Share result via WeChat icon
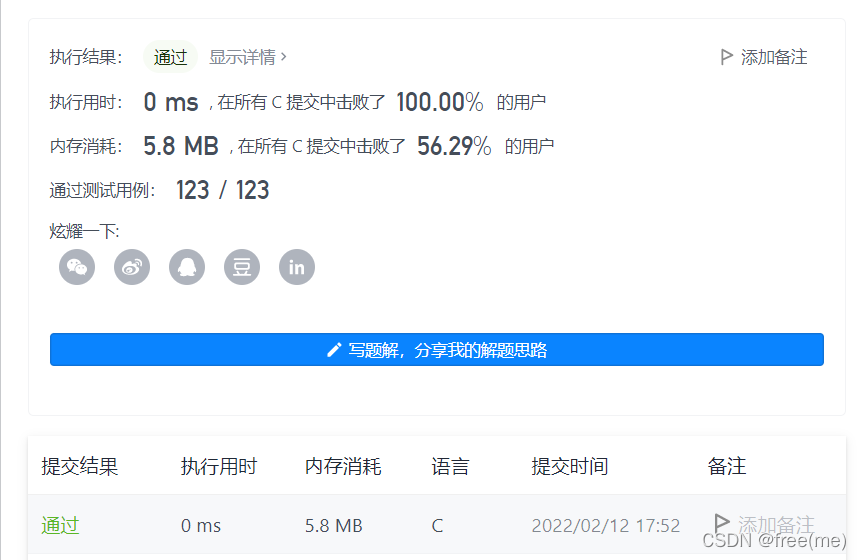861x560 pixels. (77, 267)
